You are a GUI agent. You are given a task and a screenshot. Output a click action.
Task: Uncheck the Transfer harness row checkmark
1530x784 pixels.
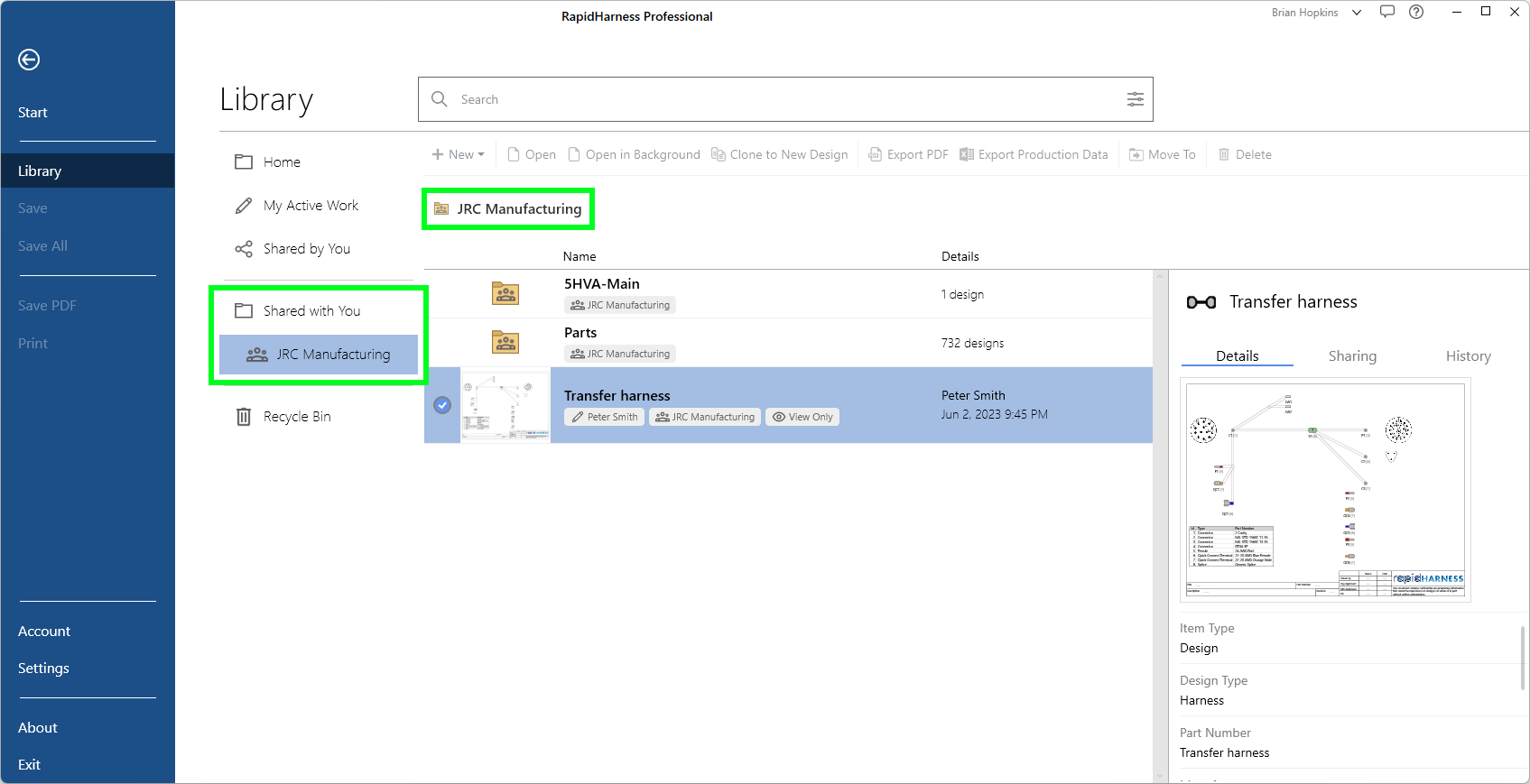[x=442, y=405]
